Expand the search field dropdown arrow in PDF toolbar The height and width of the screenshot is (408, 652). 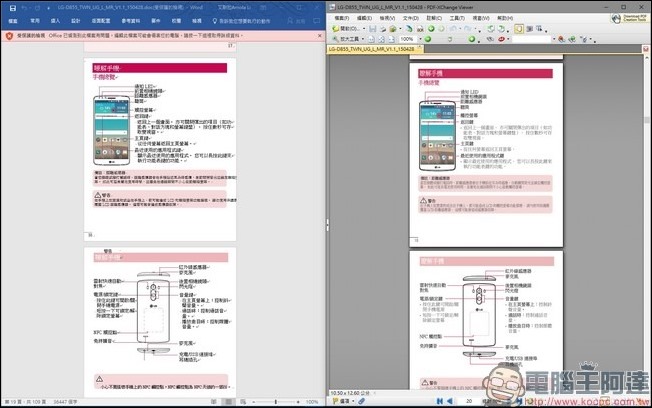(x=554, y=39)
